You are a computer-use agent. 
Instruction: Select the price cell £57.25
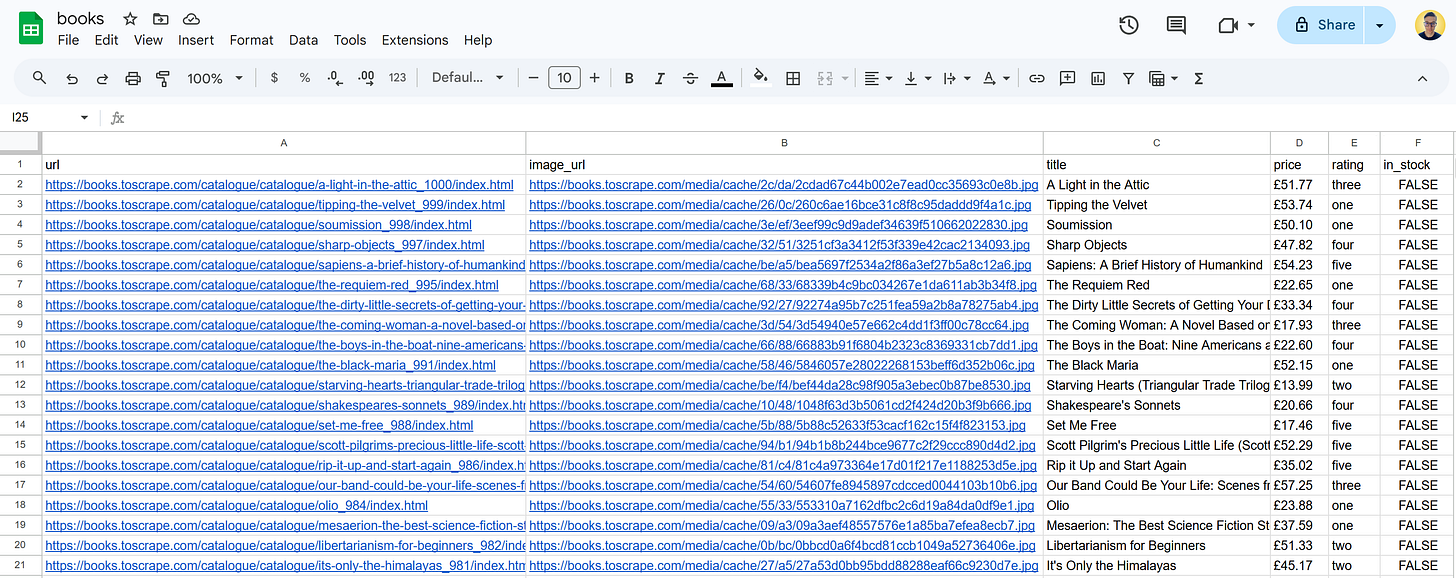point(1298,485)
